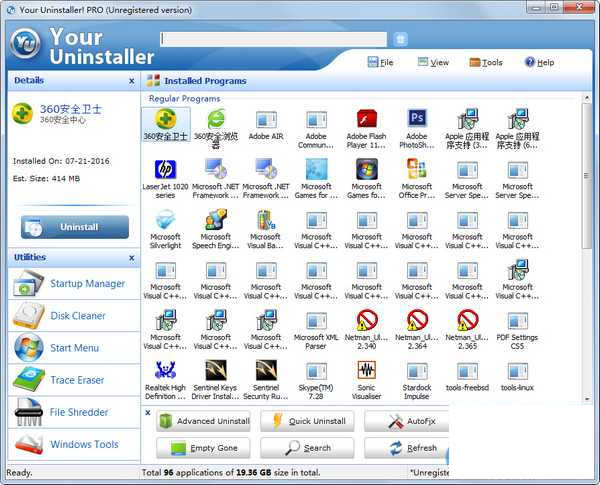Click the Refresh button
600x485 pixels.
click(406, 448)
